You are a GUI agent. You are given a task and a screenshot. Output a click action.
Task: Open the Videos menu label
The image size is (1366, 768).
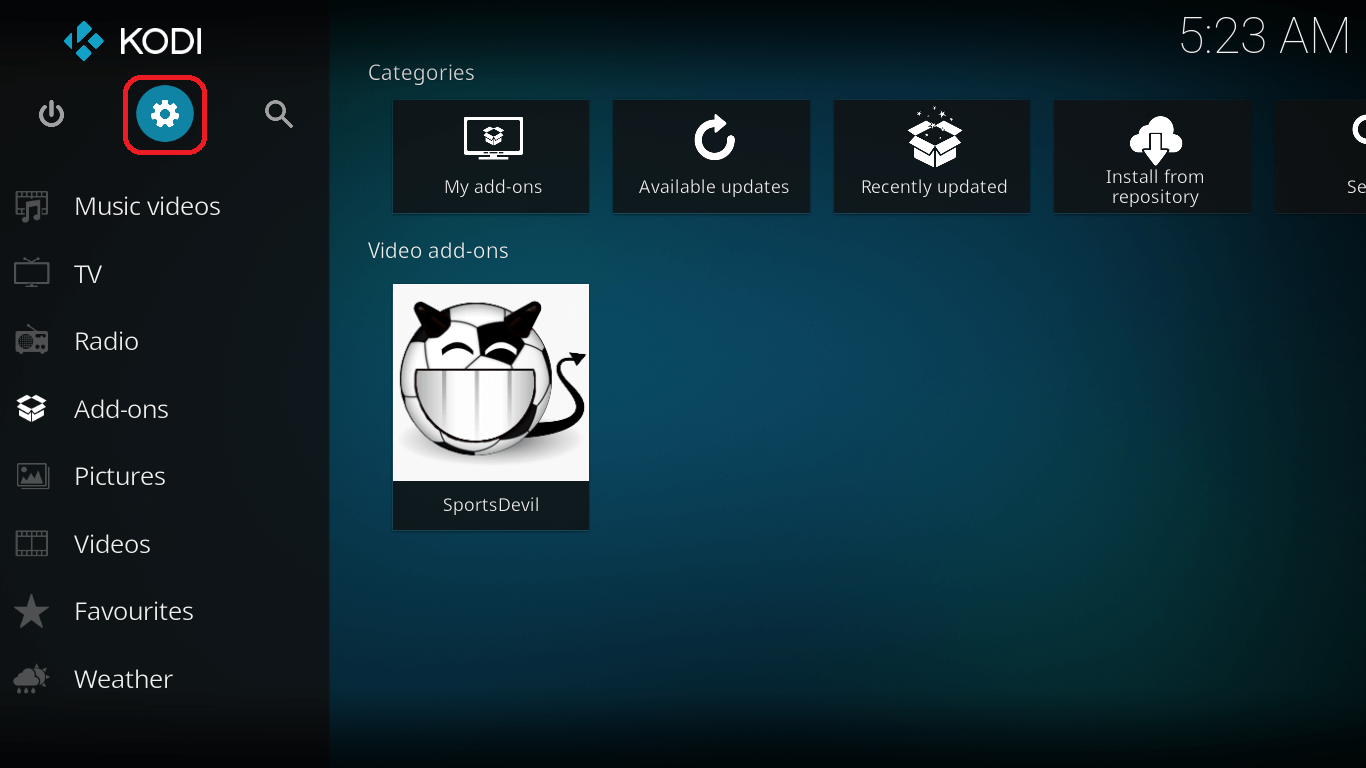tap(112, 544)
